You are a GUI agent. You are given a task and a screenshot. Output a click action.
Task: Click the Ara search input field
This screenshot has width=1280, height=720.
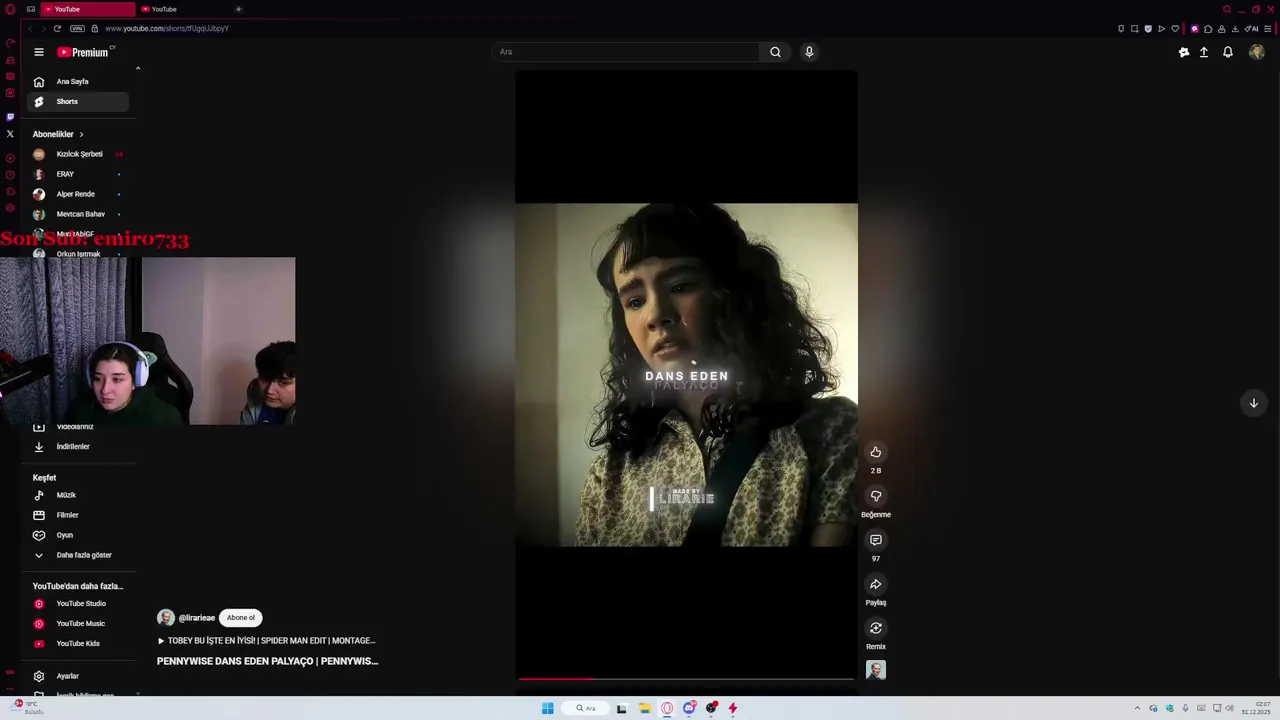point(626,52)
